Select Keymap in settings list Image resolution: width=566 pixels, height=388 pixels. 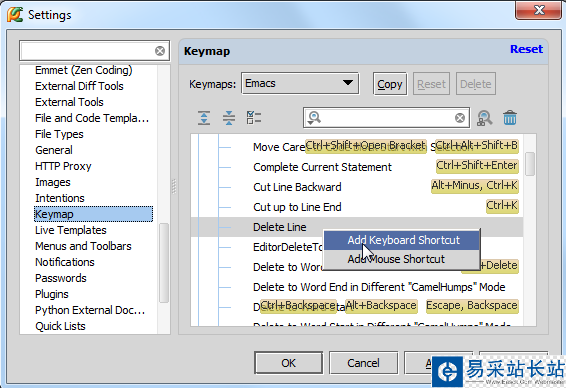click(x=93, y=214)
